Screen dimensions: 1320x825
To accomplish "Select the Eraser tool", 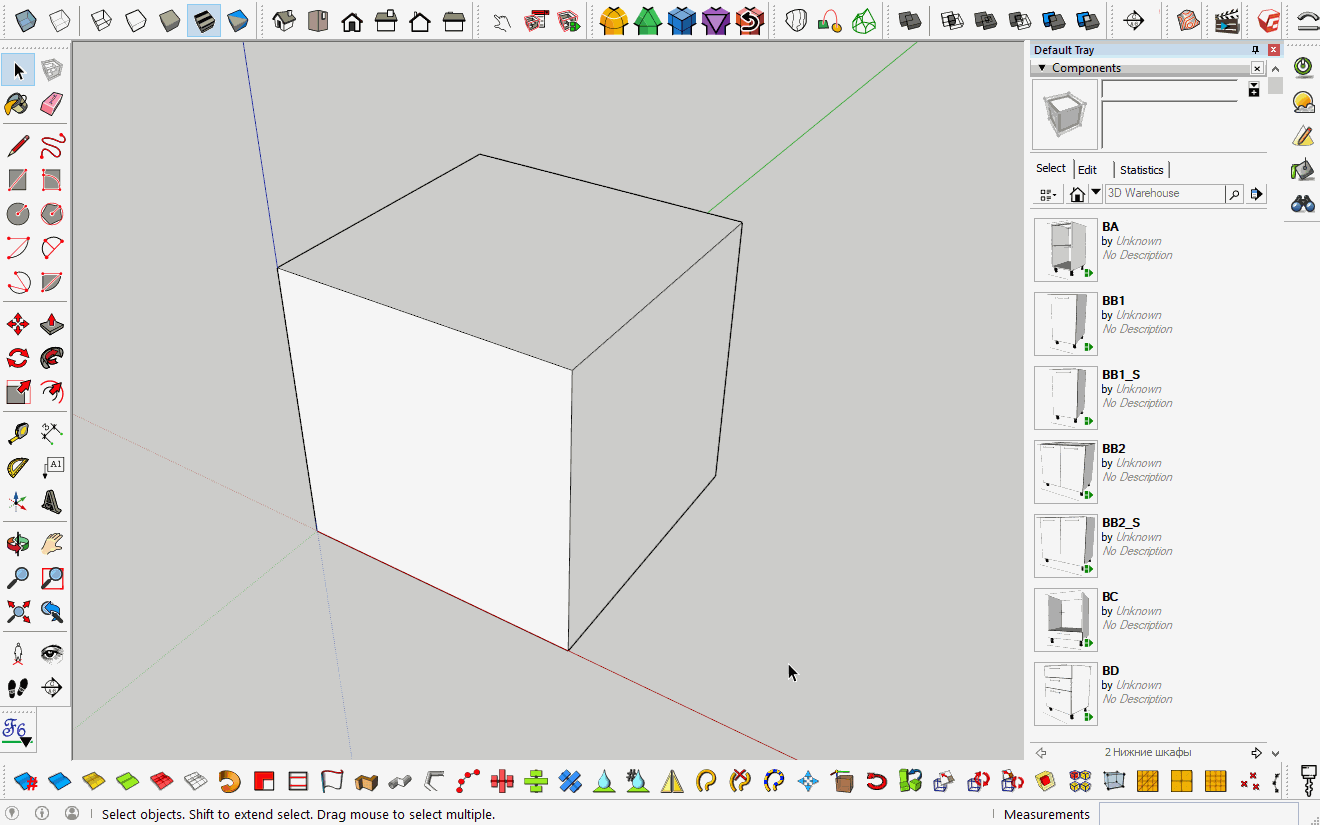I will (52, 104).
